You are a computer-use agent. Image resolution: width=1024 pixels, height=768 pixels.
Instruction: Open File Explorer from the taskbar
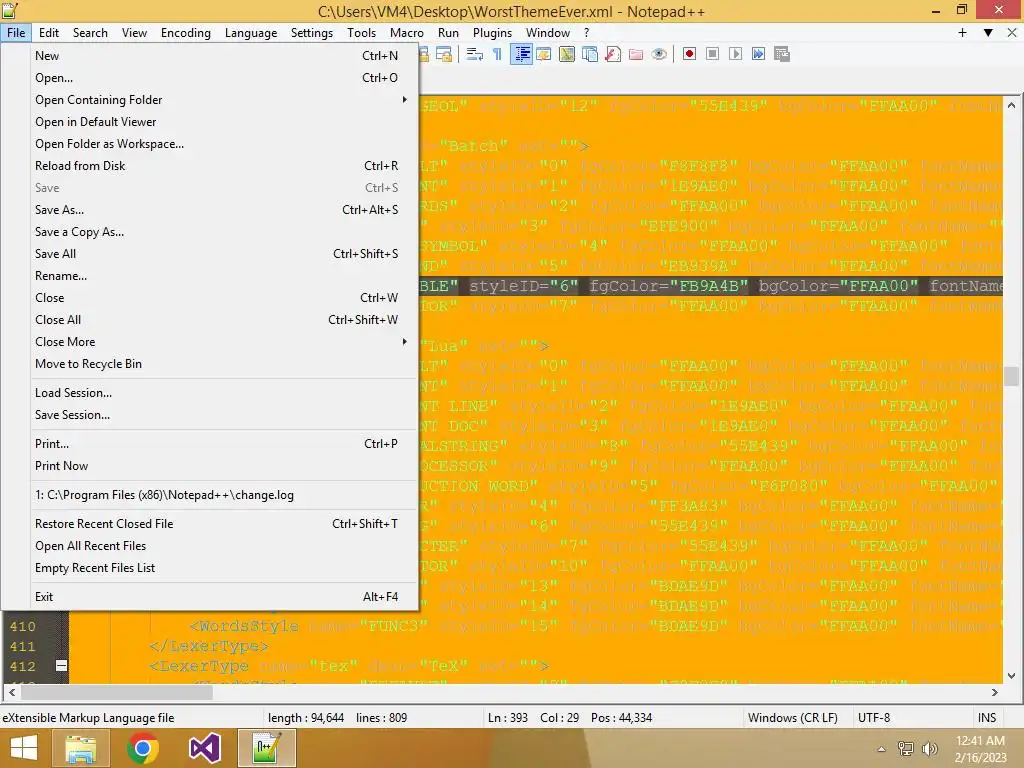point(80,748)
